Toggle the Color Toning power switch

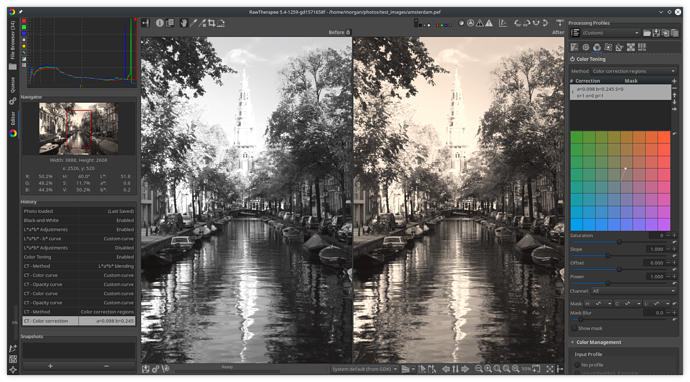573,59
